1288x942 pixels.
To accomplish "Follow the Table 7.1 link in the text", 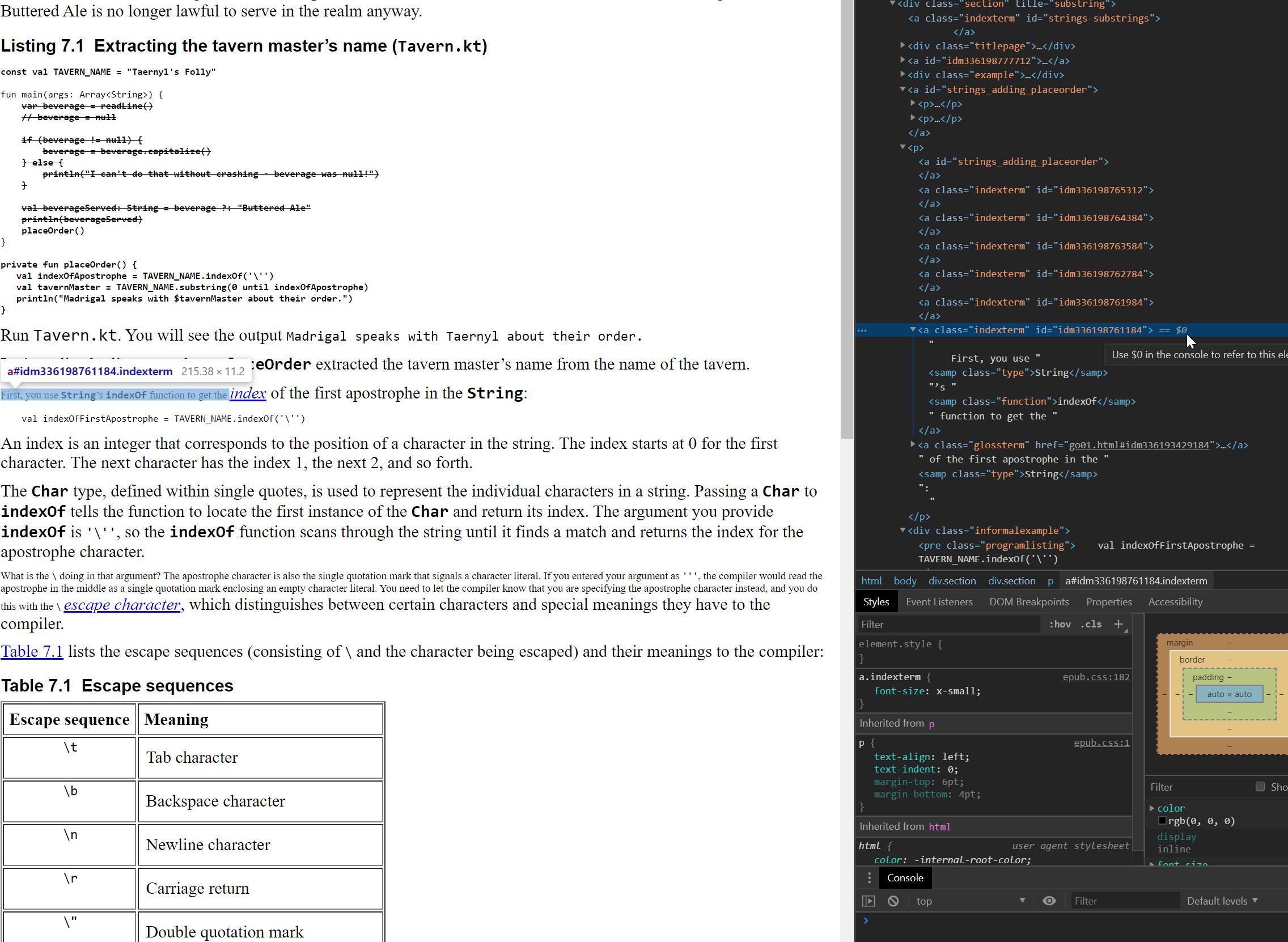I will 32,651.
